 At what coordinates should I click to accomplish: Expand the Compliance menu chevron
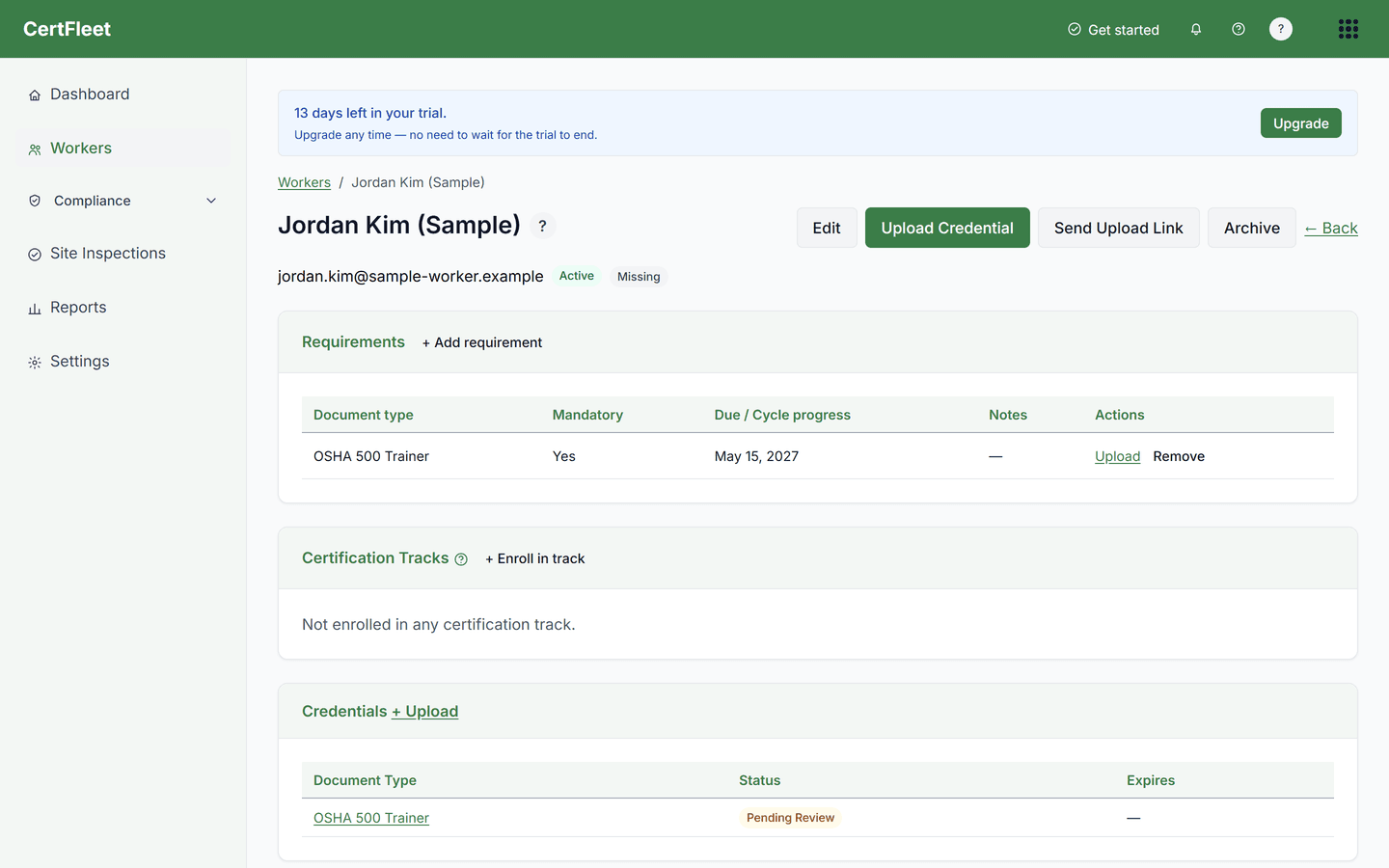click(x=211, y=201)
